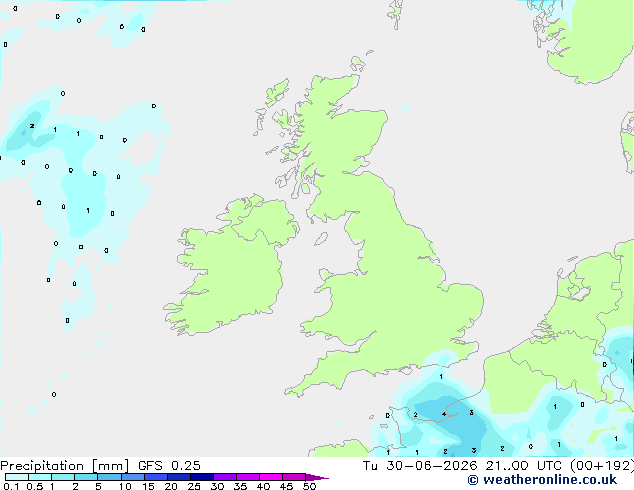634x490 pixels.
Task: Click the legend label "35"
Action: 240,486
